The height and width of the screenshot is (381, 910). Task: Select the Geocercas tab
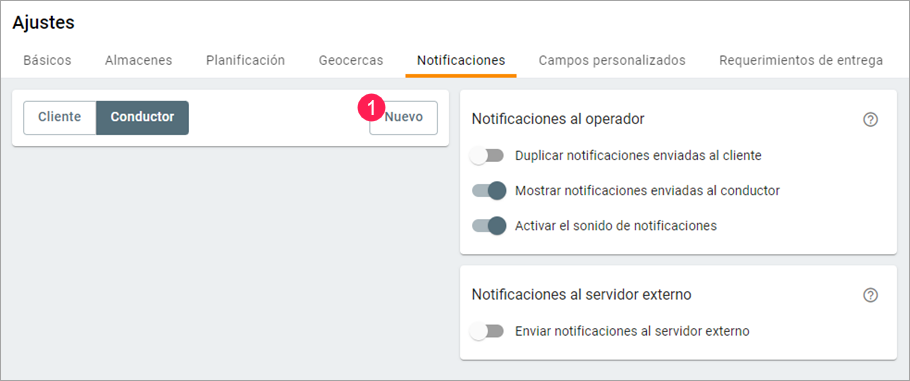351,60
